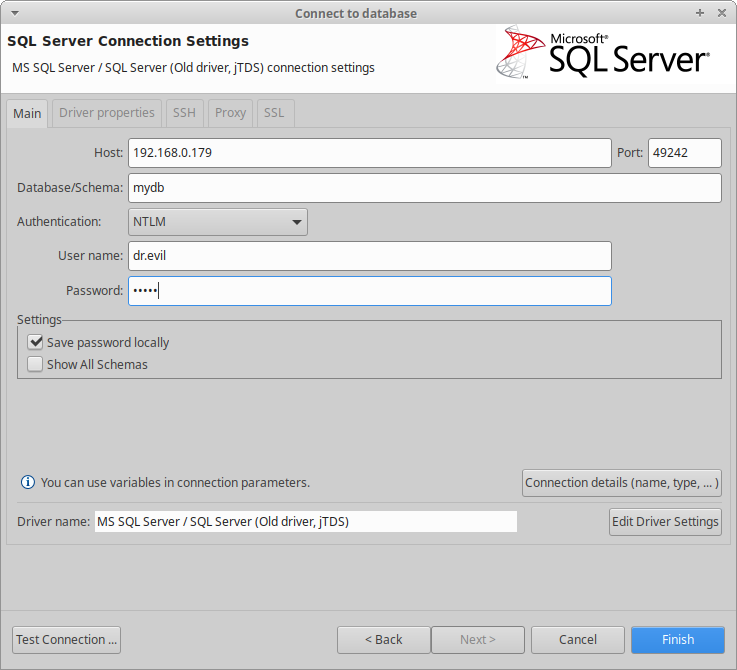
Task: Open the Proxy tab
Action: tap(230, 113)
